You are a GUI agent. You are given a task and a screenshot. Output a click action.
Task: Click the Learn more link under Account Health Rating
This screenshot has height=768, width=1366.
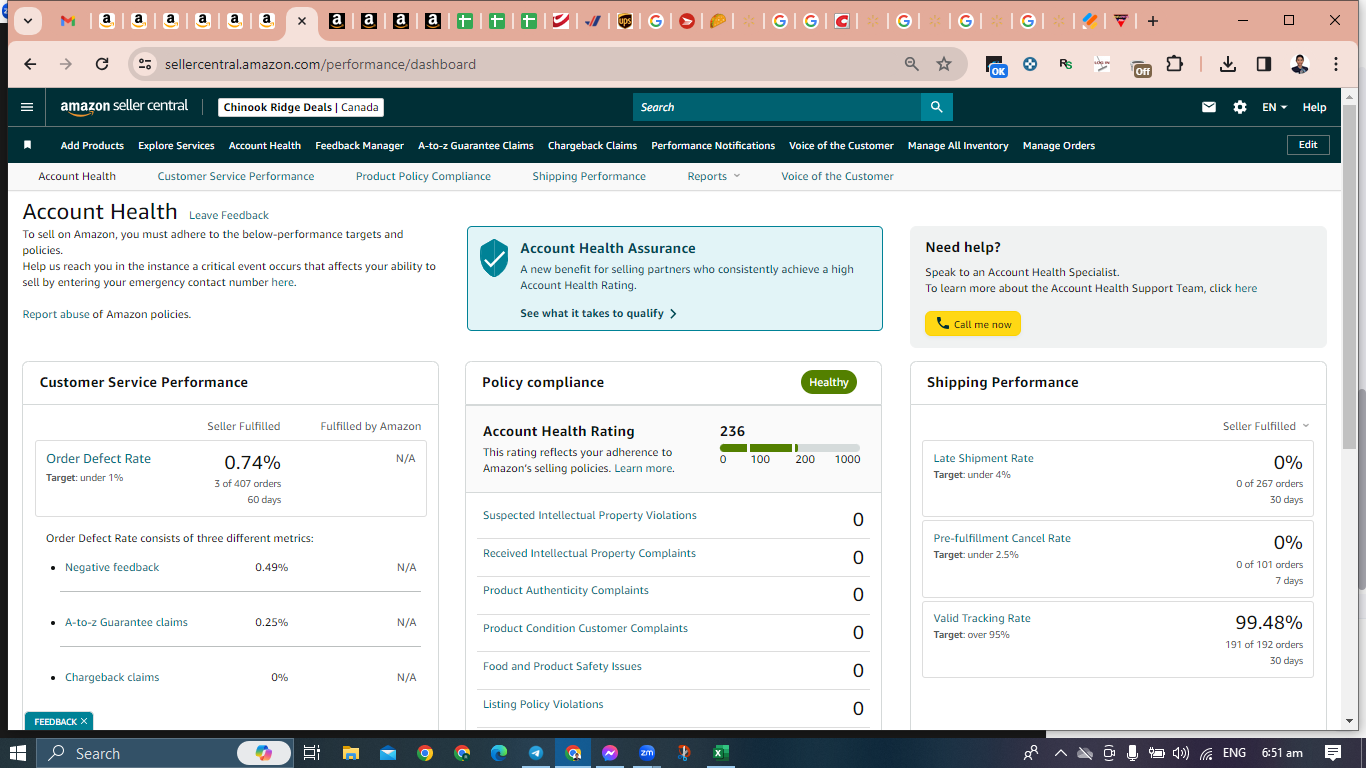click(x=644, y=468)
